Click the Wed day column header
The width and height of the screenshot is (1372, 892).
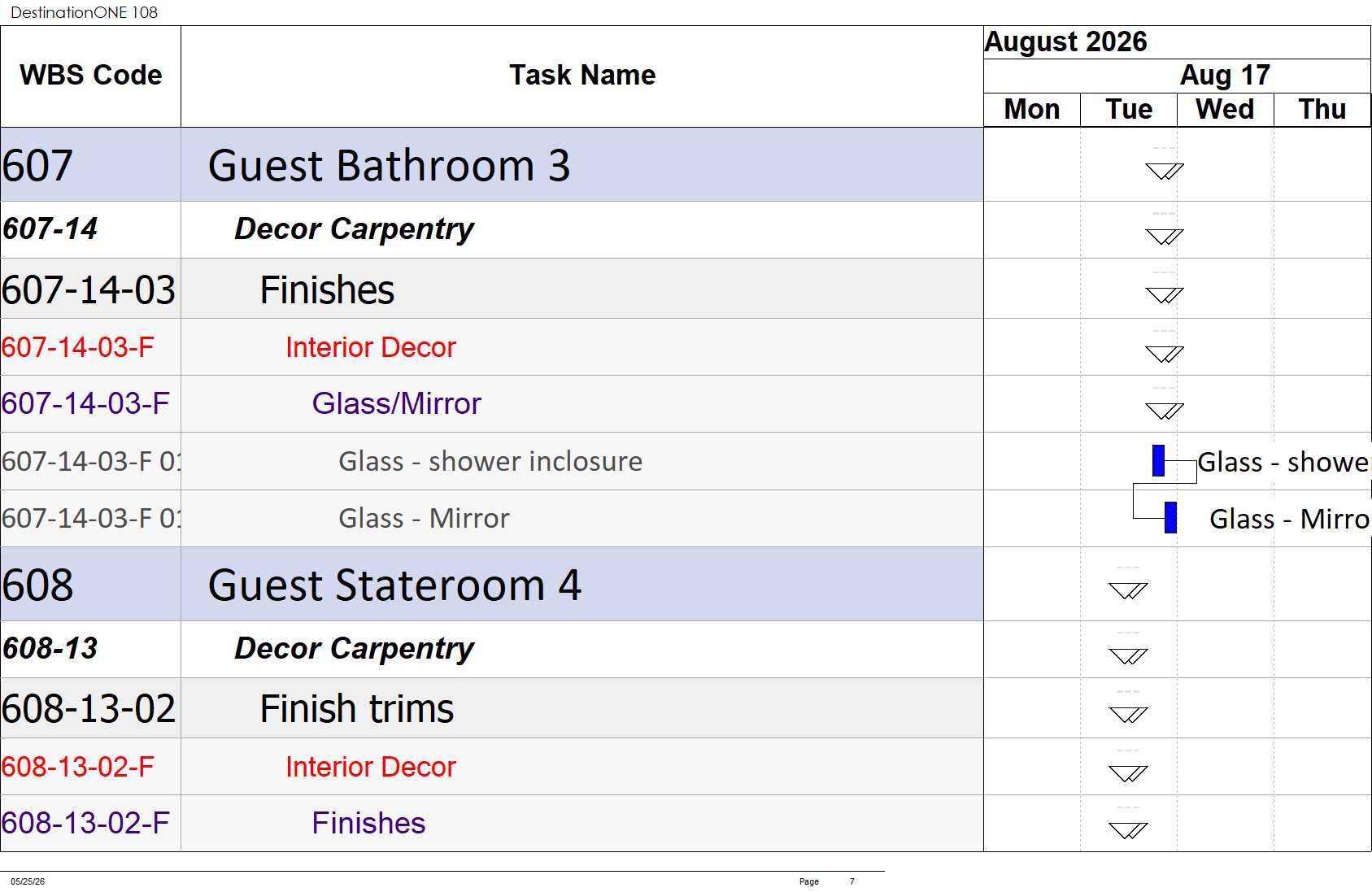[x=1225, y=110]
